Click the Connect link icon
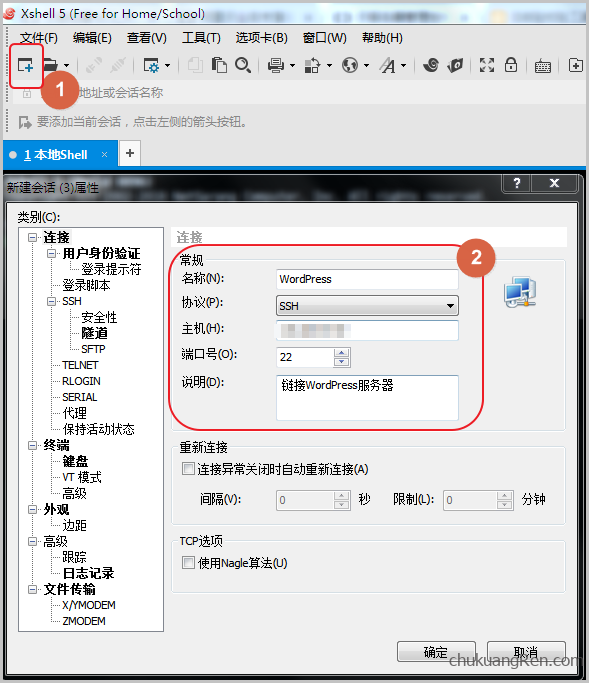Screen dimensions: 589x683 [94, 65]
